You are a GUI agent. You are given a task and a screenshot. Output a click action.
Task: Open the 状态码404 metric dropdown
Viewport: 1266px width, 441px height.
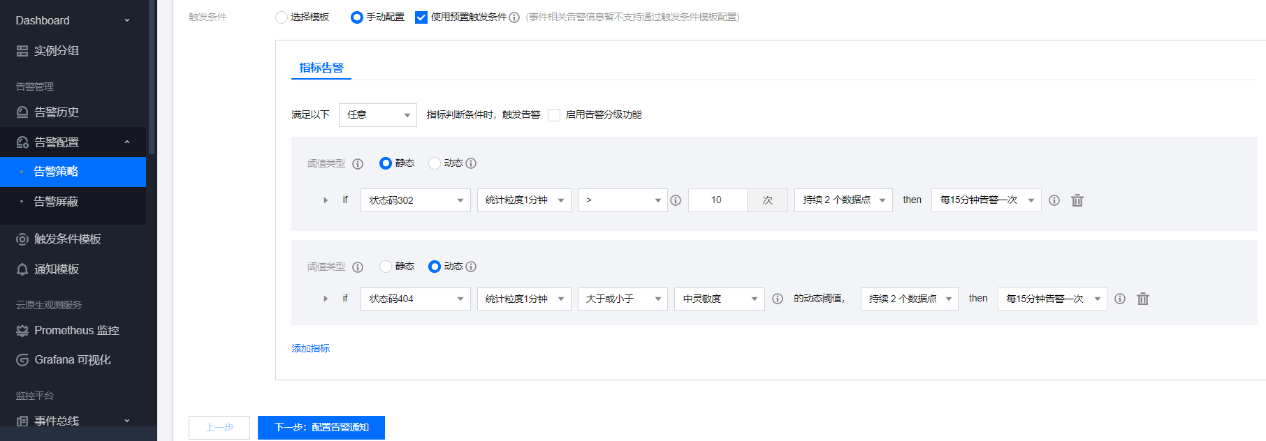pyautogui.click(x=415, y=298)
